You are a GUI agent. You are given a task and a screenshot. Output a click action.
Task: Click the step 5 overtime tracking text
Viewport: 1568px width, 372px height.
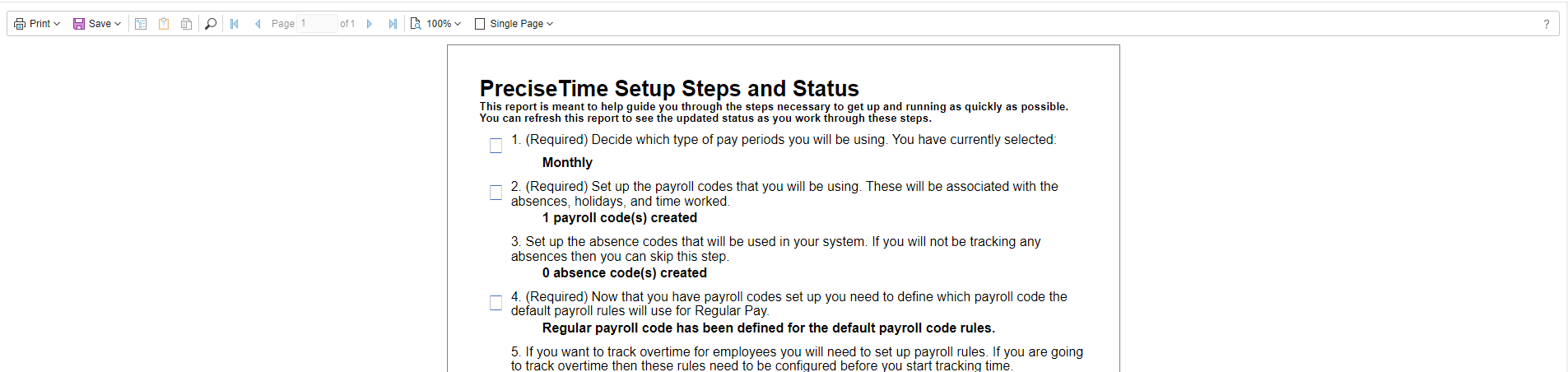[x=797, y=359]
